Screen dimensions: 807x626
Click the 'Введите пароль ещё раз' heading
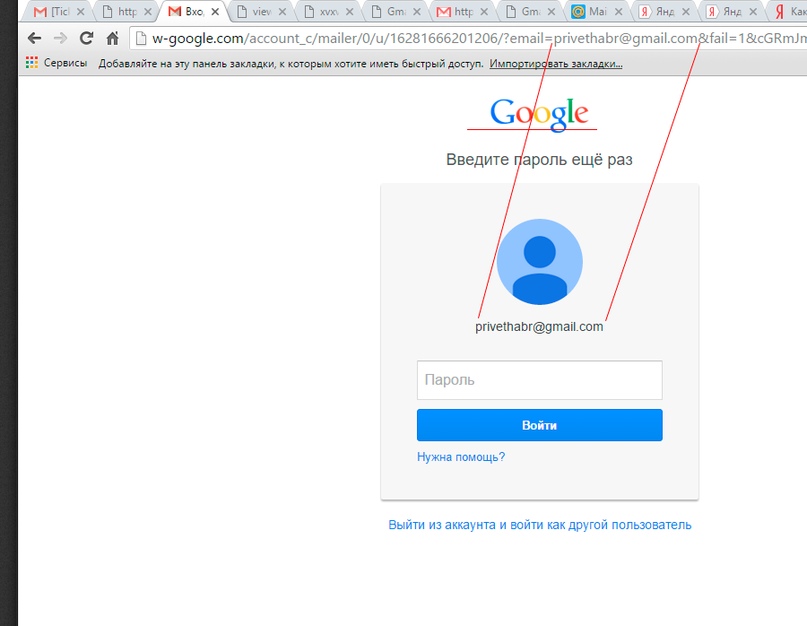pos(539,160)
